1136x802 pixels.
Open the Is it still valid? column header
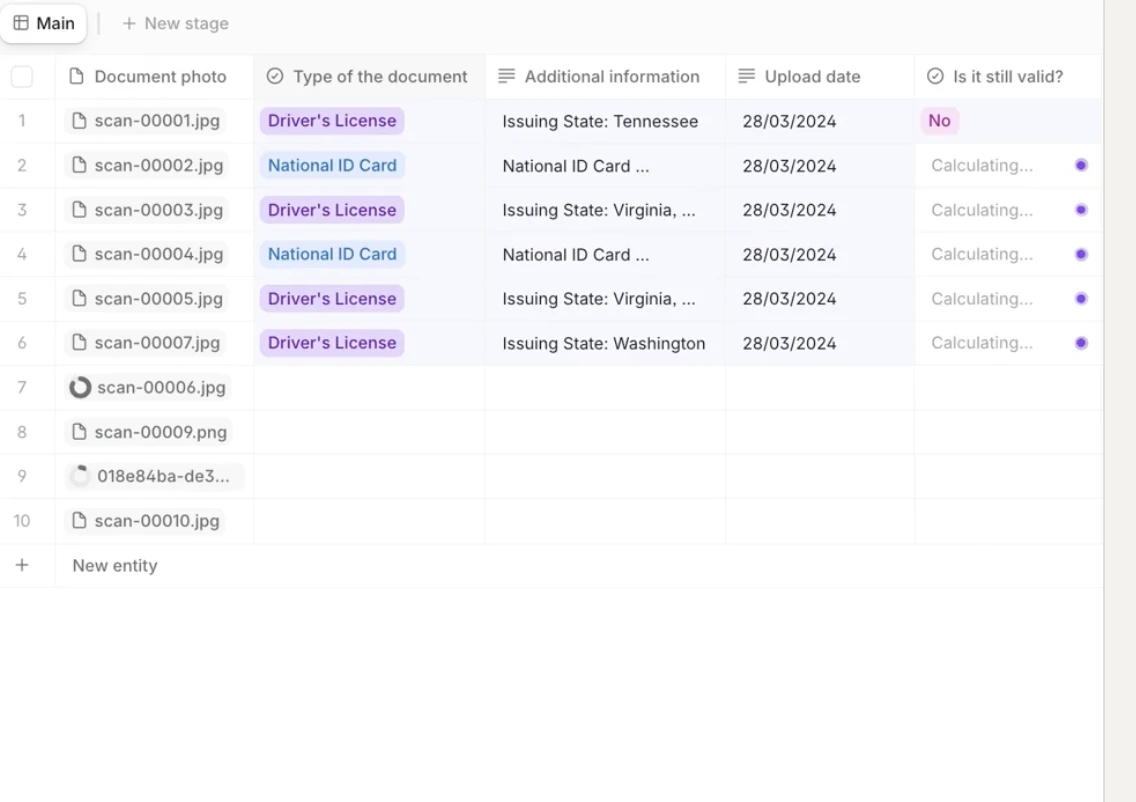1008,76
